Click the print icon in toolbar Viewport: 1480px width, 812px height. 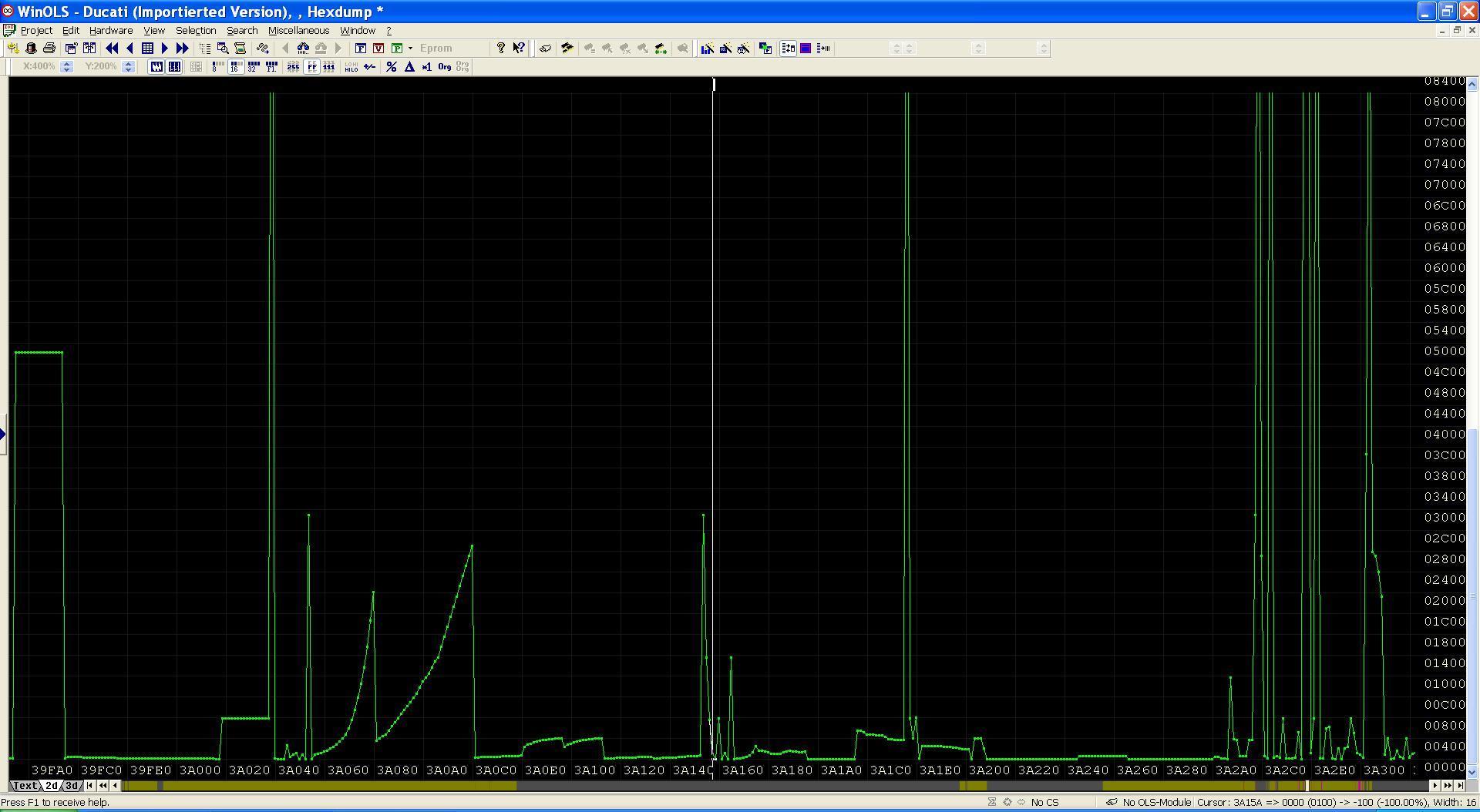[x=49, y=49]
